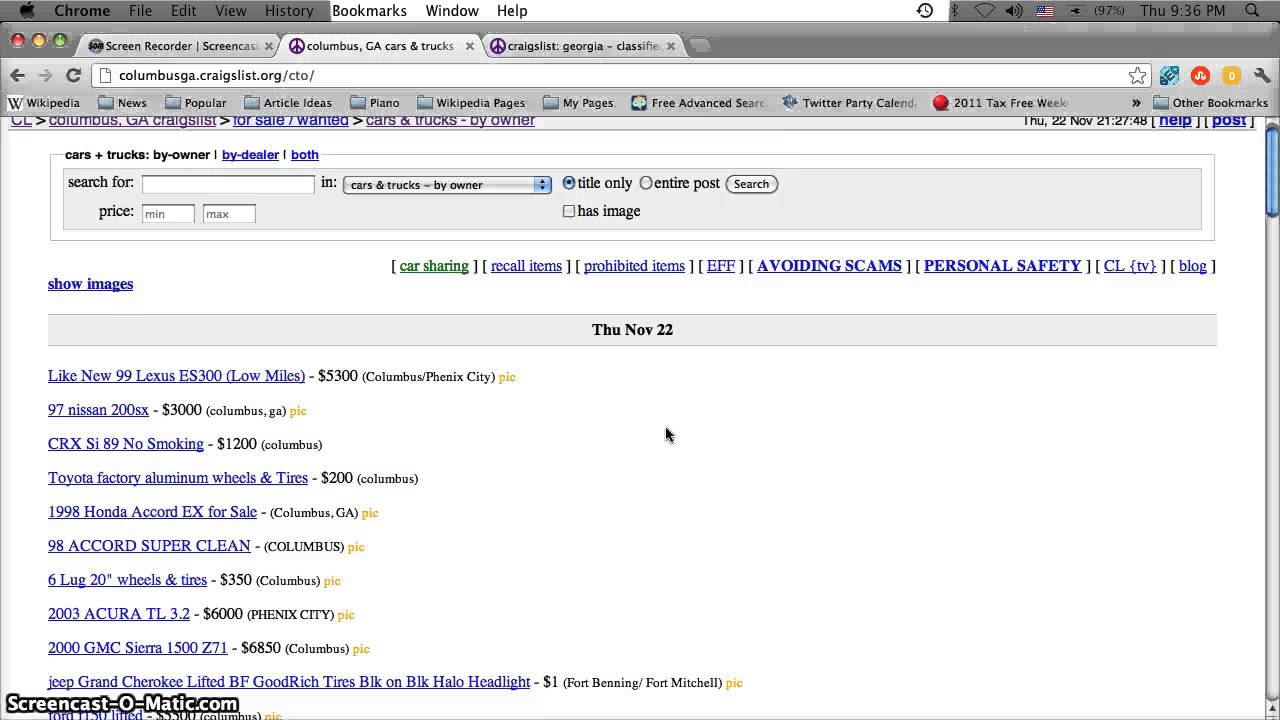Open the cars & trucks category dropdown

pos(447,184)
